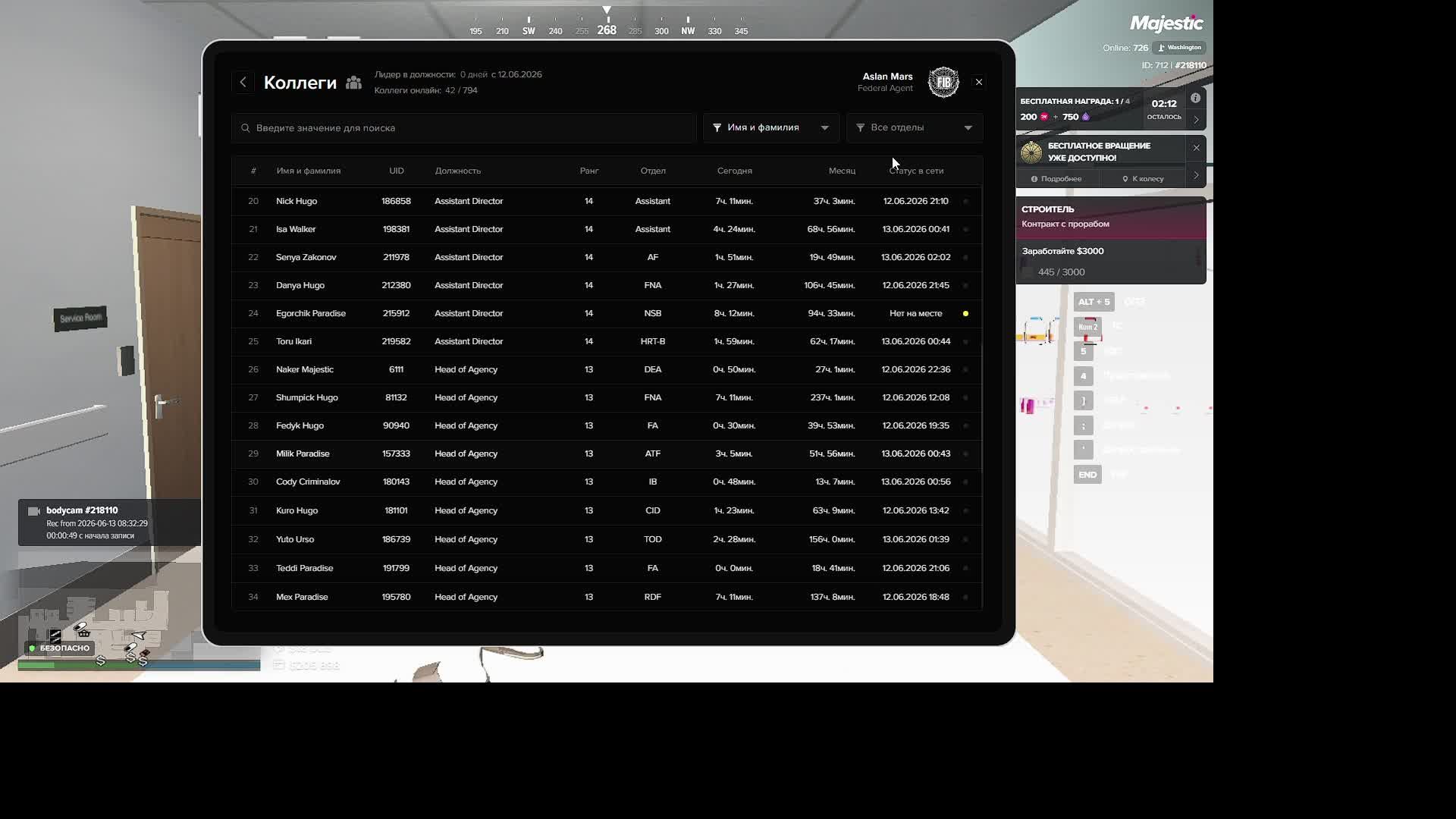Click the Нет на месте status text
Screen dimensions: 1456x819
[916, 313]
